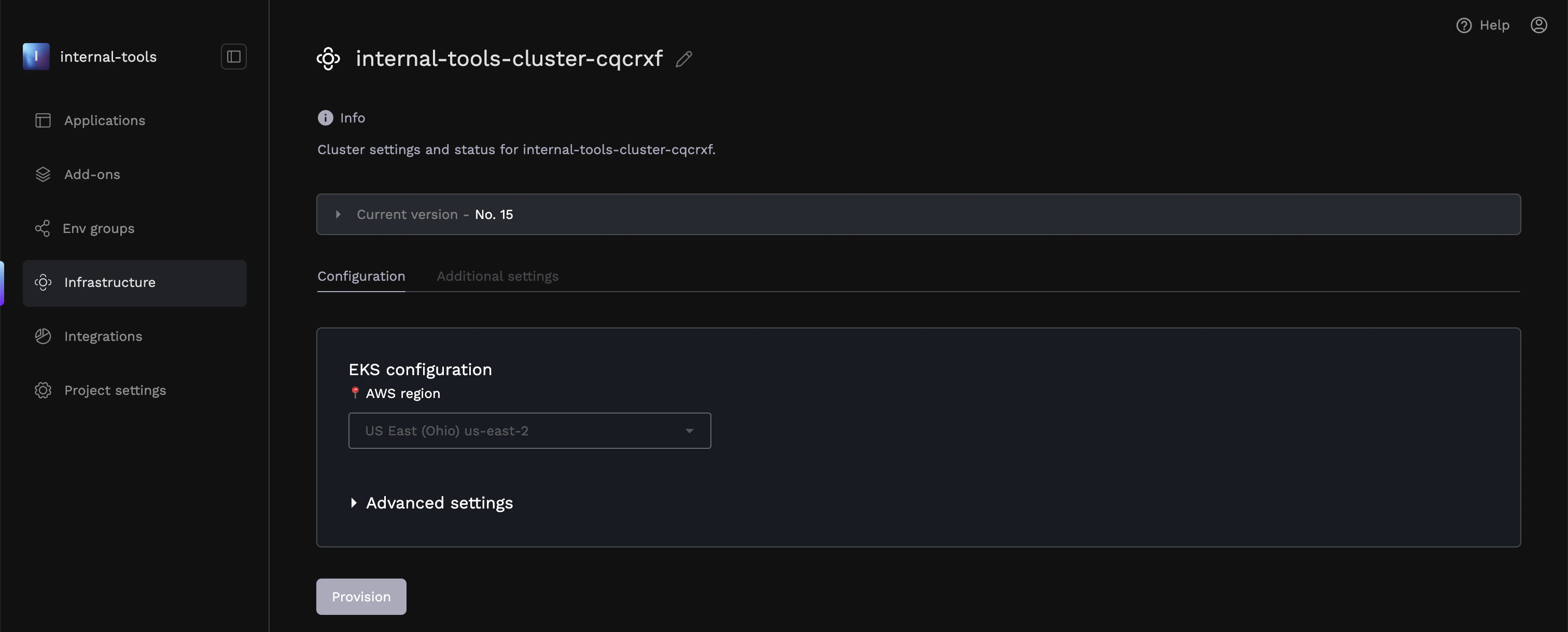This screenshot has width=1568, height=632.
Task: Collapse the sidebar with the panel icon
Action: (x=233, y=57)
